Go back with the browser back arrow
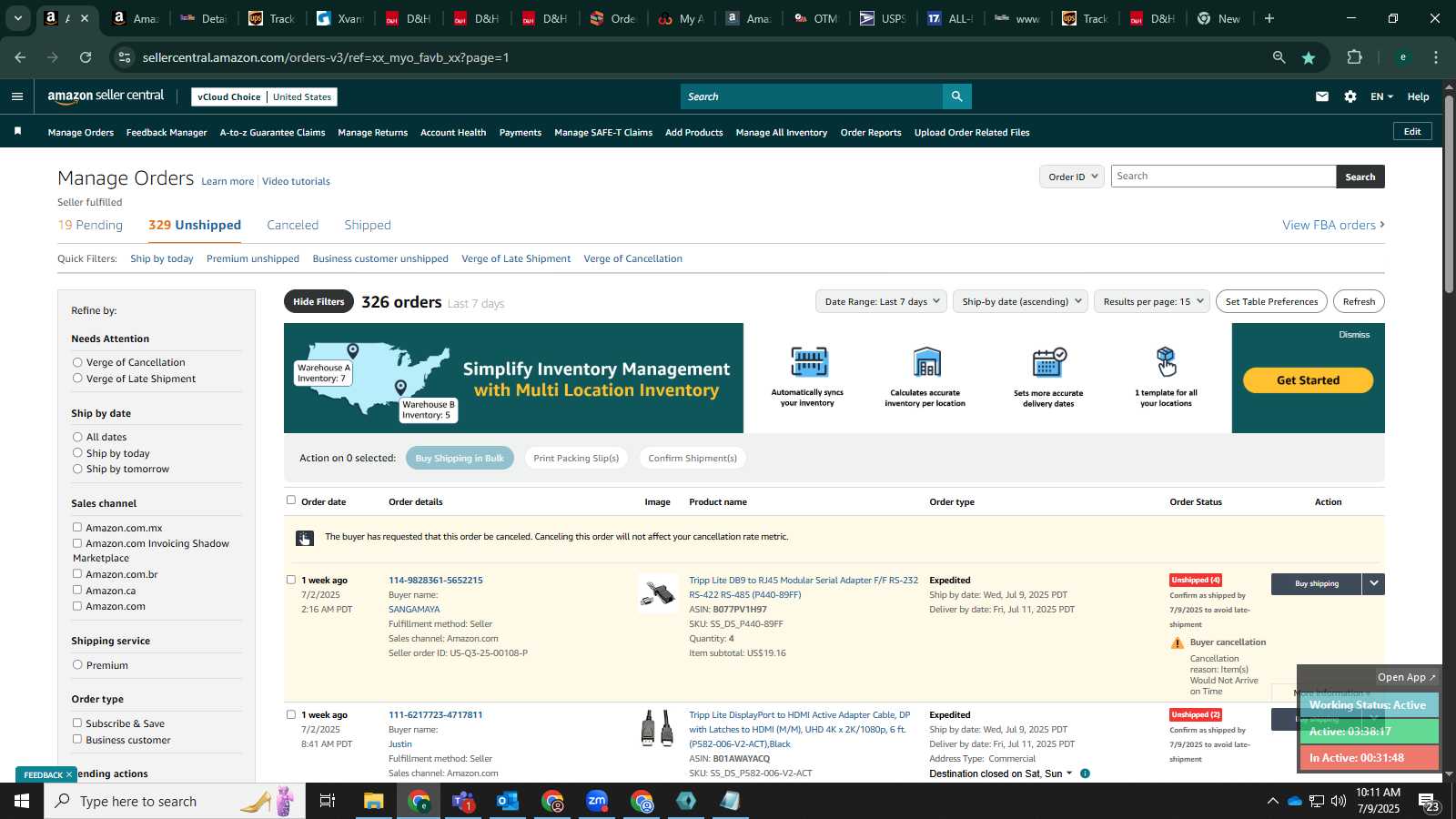 point(20,57)
